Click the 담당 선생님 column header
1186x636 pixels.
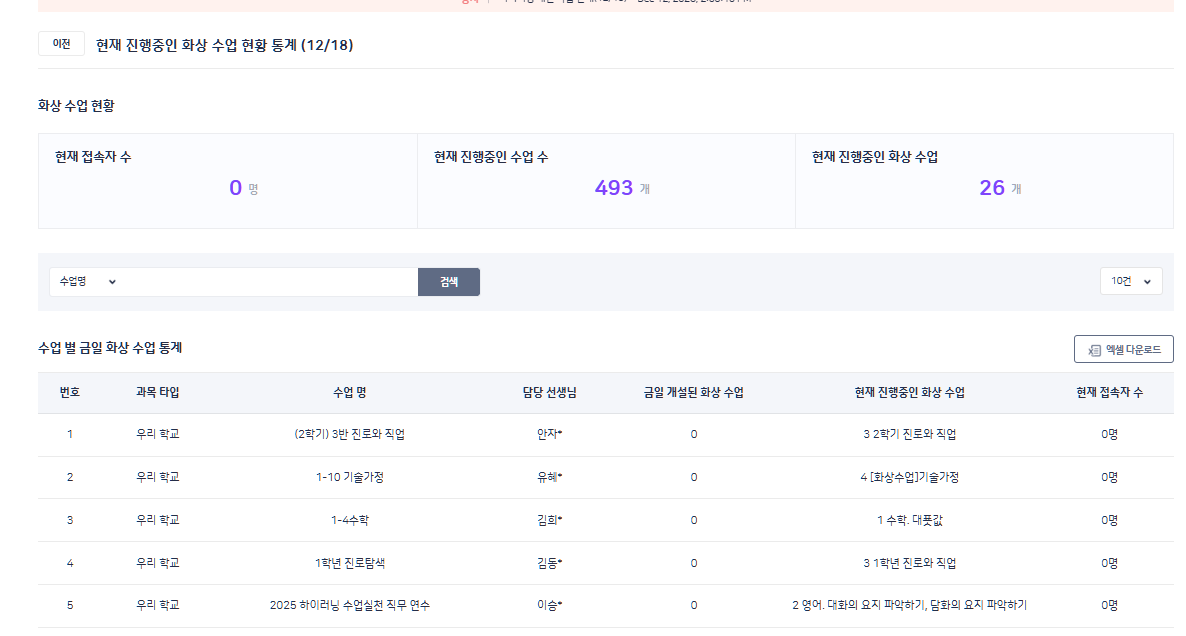(549, 393)
